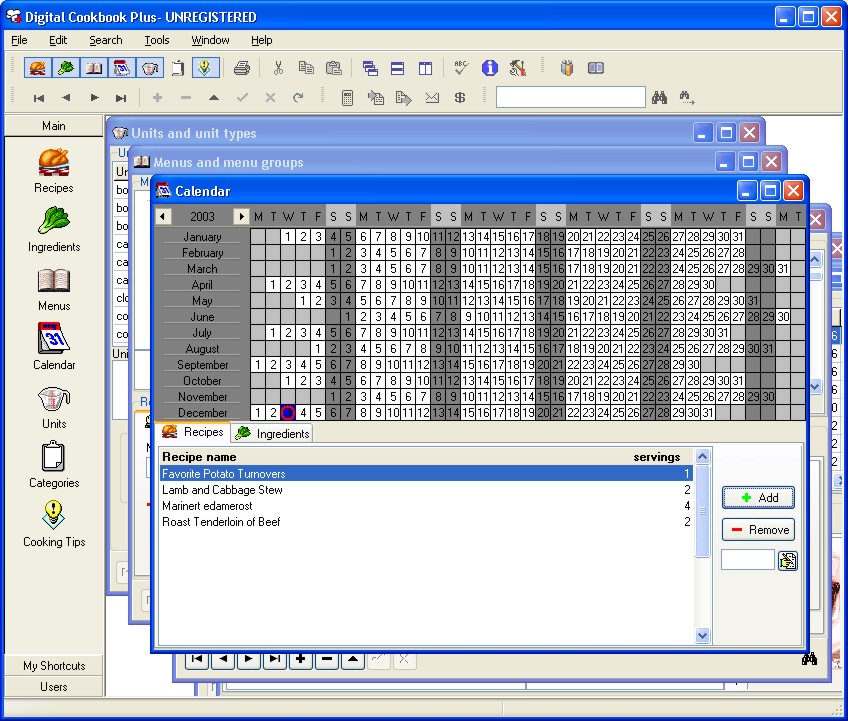This screenshot has width=848, height=721.
Task: Select the Roast Tenderloin of Beef row
Action: (426, 522)
